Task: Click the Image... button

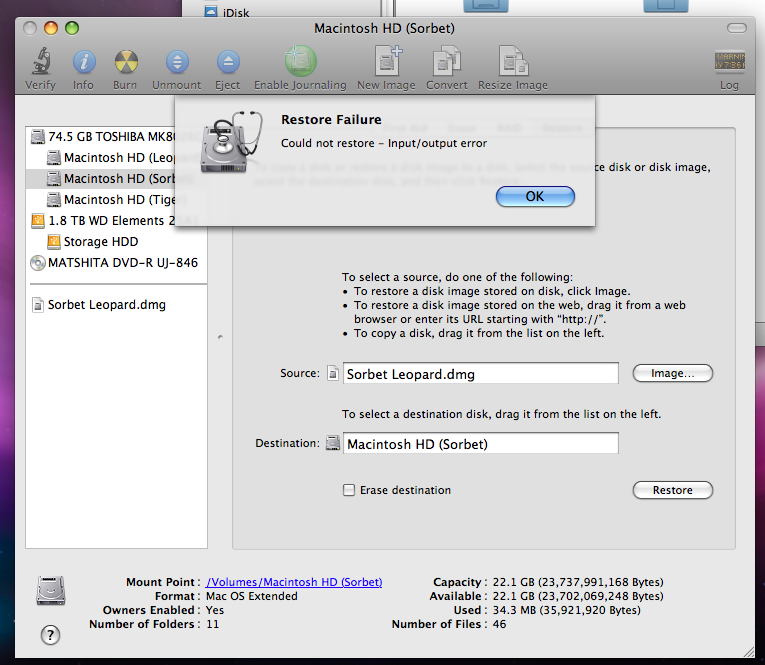Action: click(x=672, y=373)
